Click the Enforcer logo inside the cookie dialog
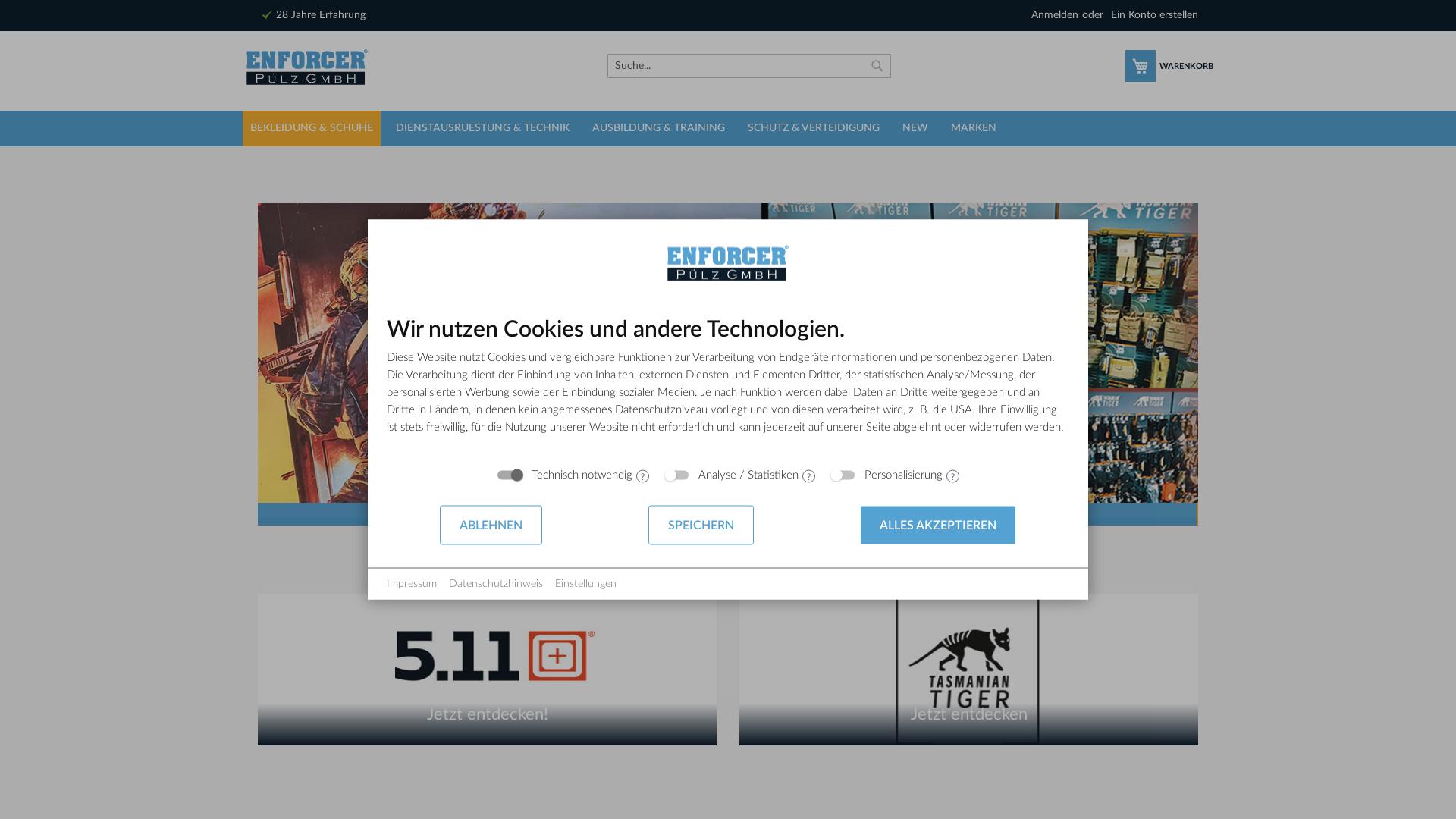1456x819 pixels. click(x=726, y=263)
